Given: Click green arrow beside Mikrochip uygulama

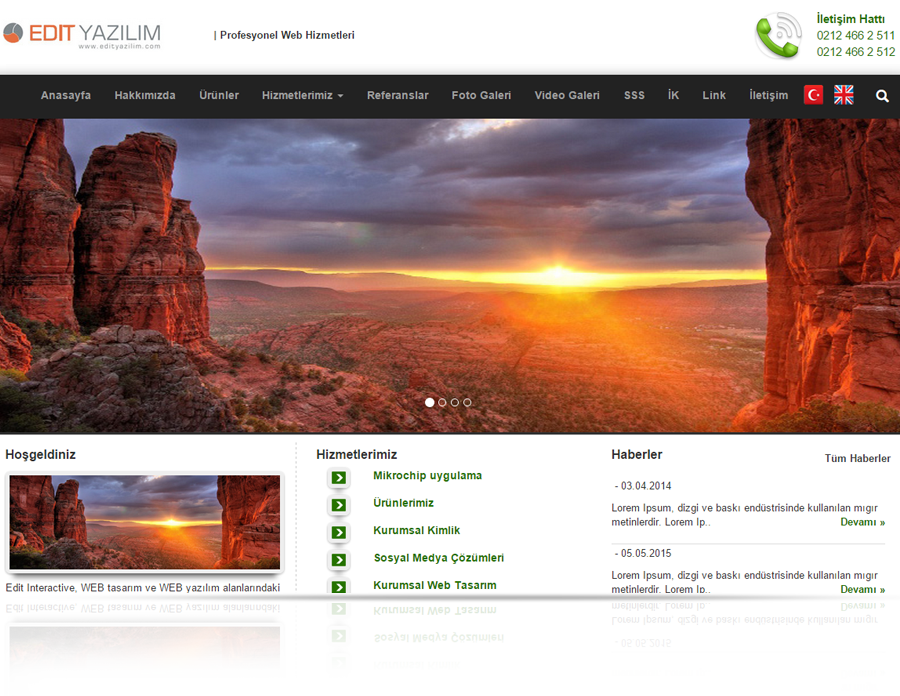Looking at the screenshot, I should 339,478.
